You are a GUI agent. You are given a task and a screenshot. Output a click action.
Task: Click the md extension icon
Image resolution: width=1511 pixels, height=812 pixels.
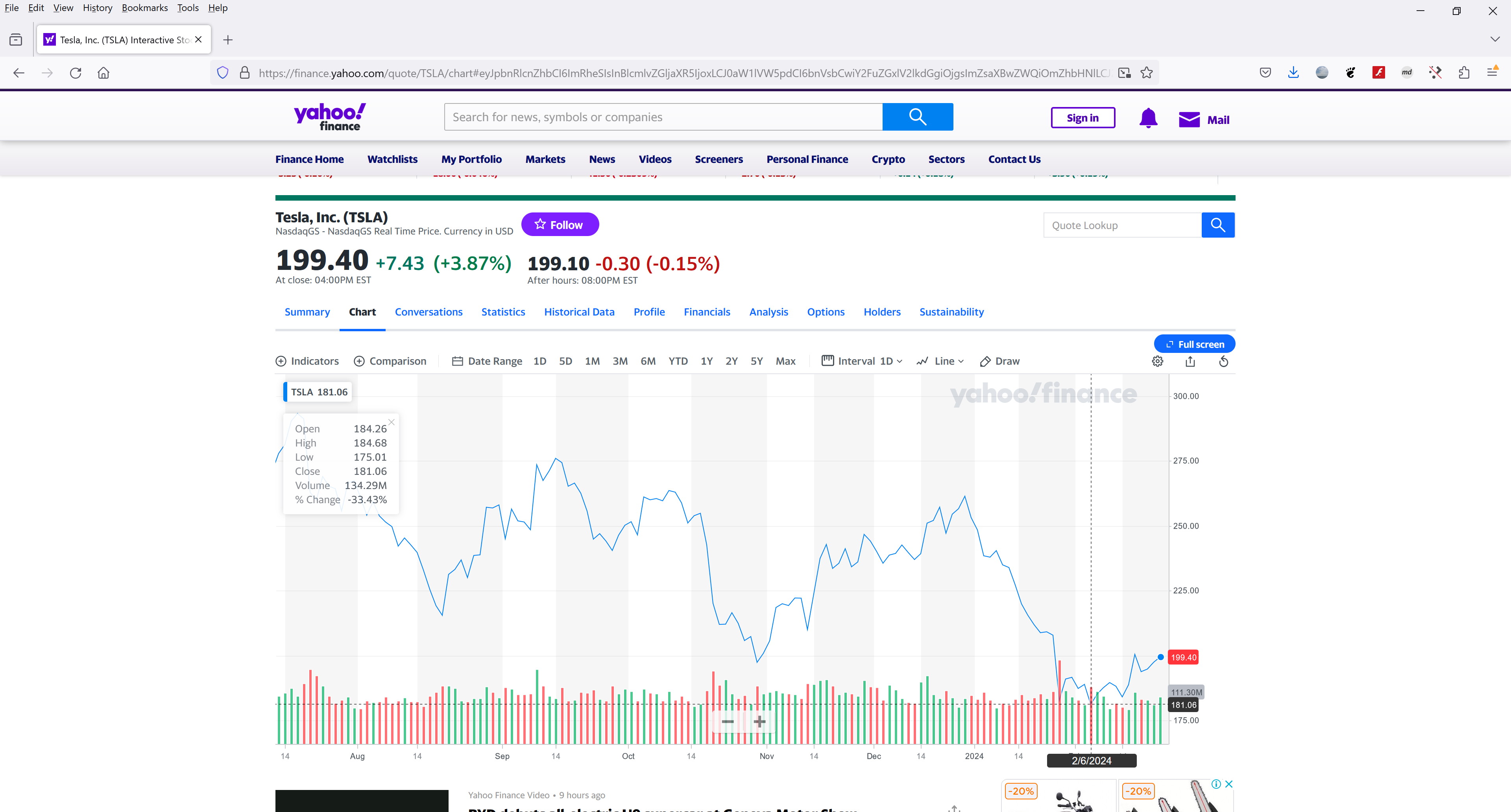[1407, 73]
